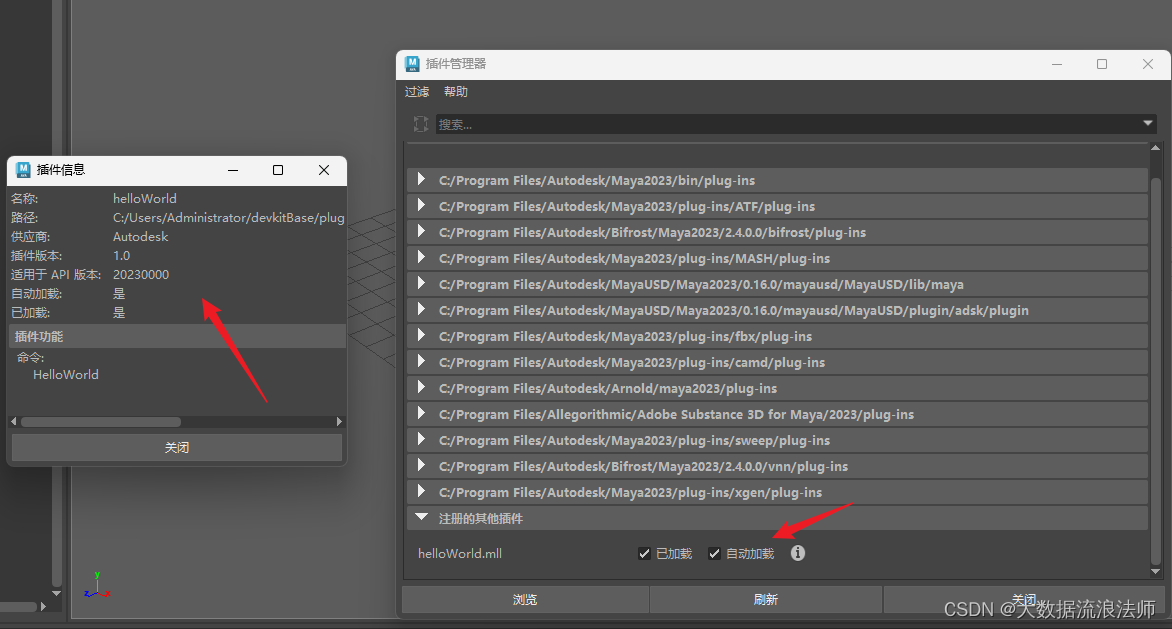The image size is (1172, 629).
Task: Click the right scroll arrow in 插件信息
Action: pyautogui.click(x=339, y=421)
